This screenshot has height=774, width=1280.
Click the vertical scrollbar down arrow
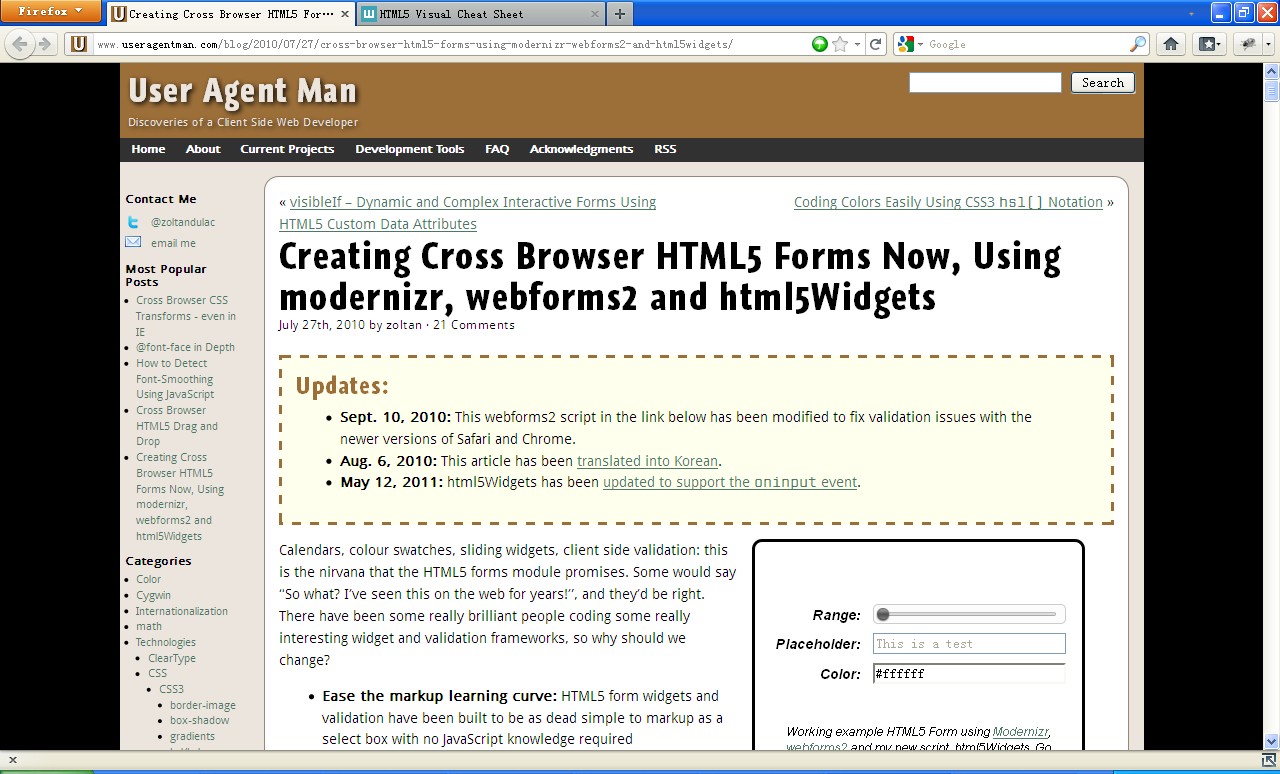point(1271,742)
